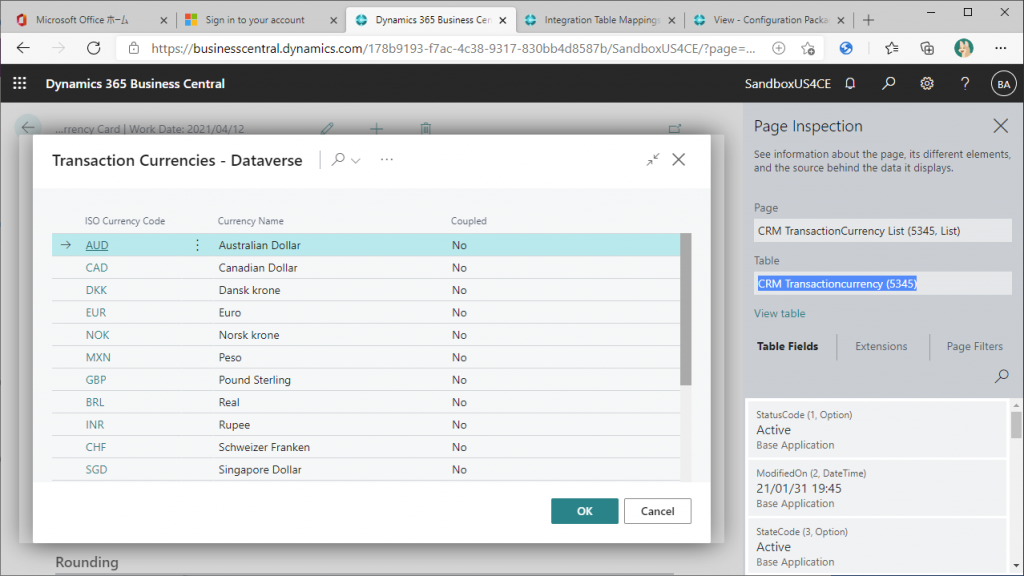Select the StatusCode field entry
Viewport: 1024px width, 576px height.
[x=876, y=429]
